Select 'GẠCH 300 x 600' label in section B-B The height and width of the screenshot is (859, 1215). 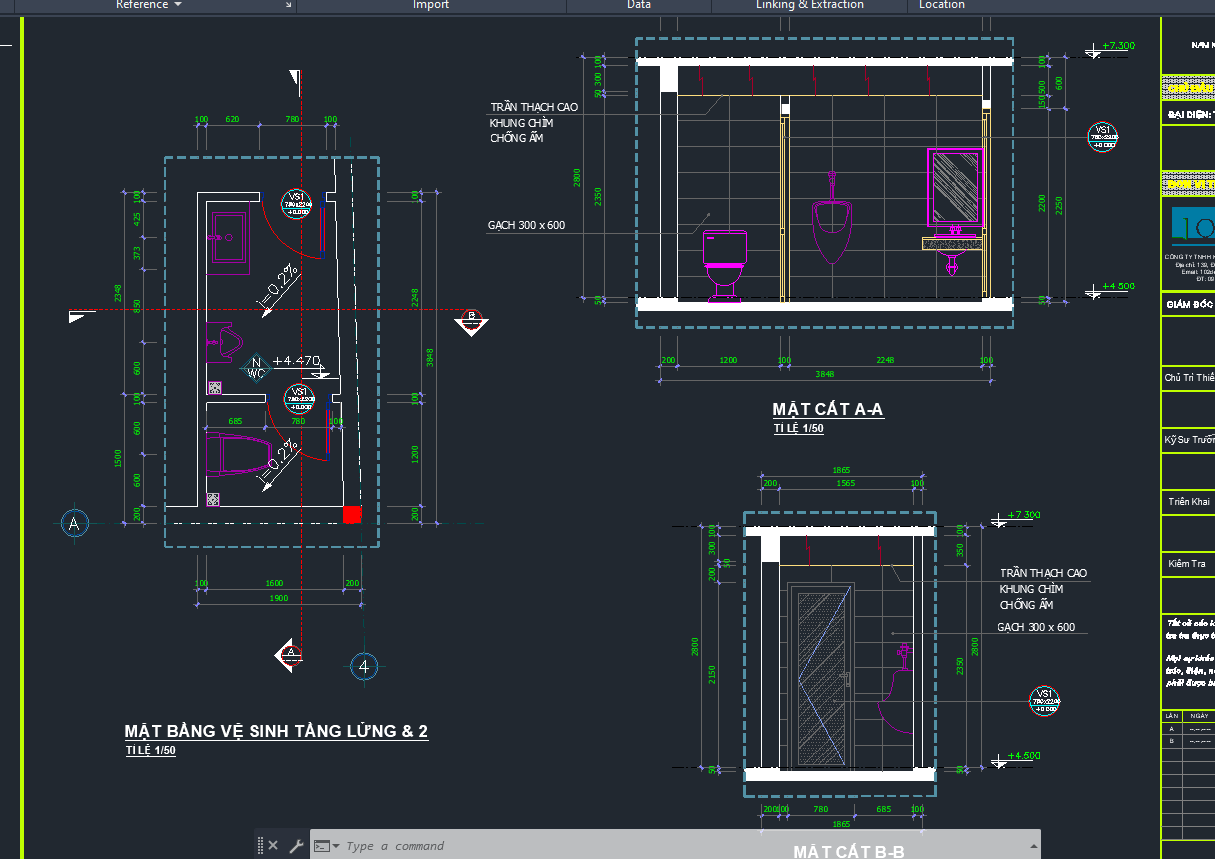[x=1036, y=627]
